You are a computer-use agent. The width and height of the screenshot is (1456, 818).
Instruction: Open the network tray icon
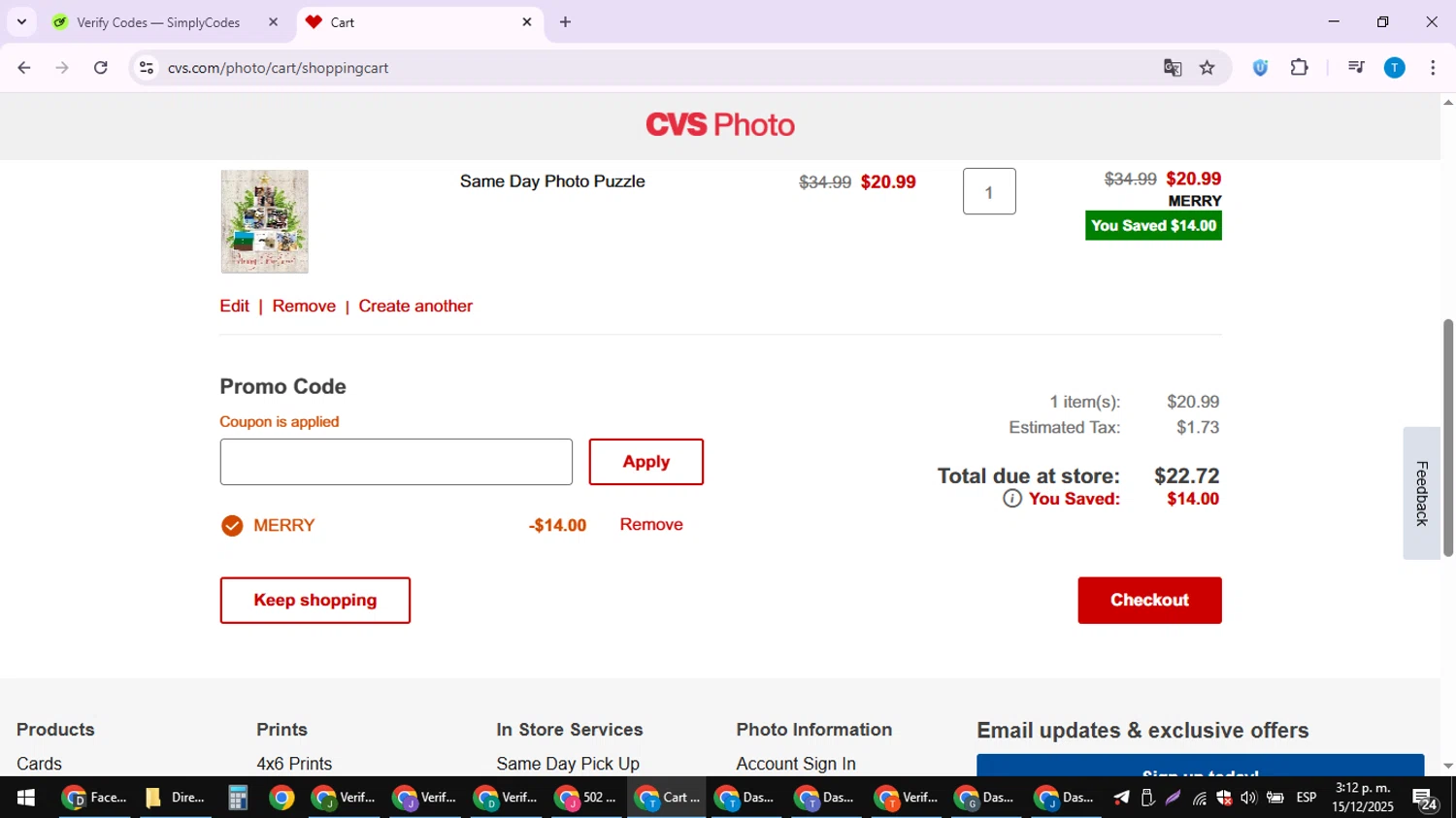(x=1200, y=798)
